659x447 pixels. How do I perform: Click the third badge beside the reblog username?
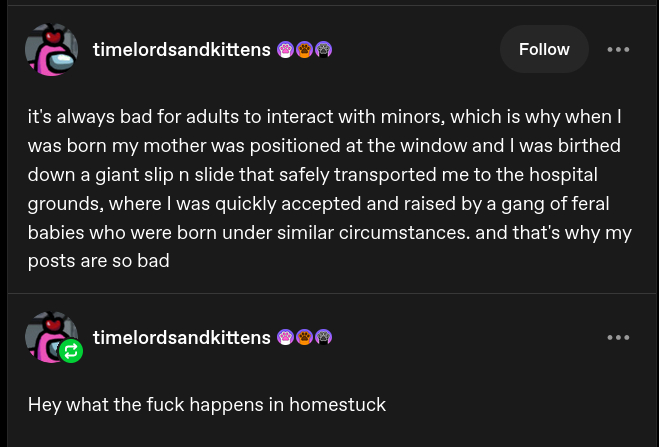(323, 337)
